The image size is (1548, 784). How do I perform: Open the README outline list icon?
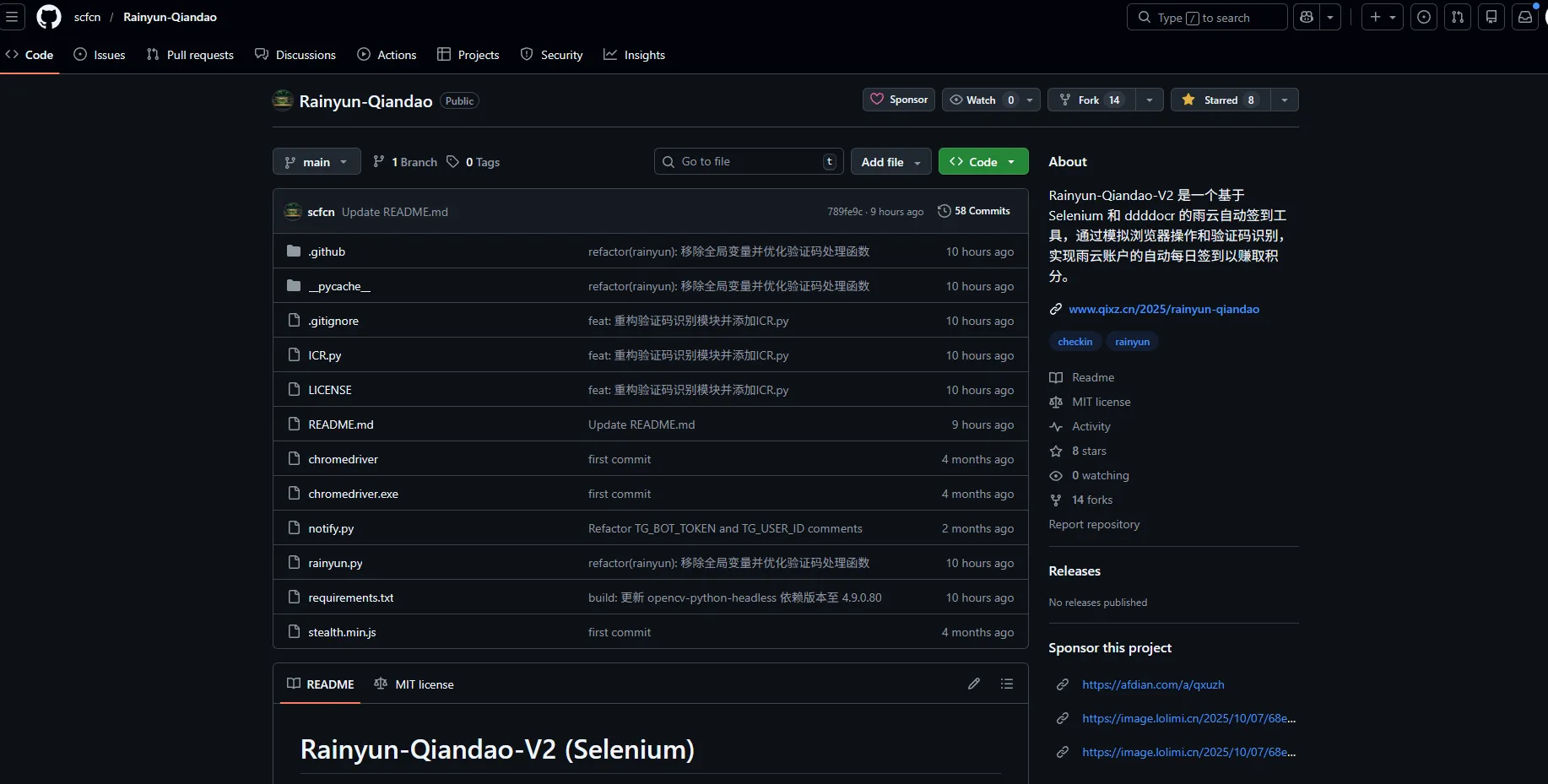pos(1007,684)
